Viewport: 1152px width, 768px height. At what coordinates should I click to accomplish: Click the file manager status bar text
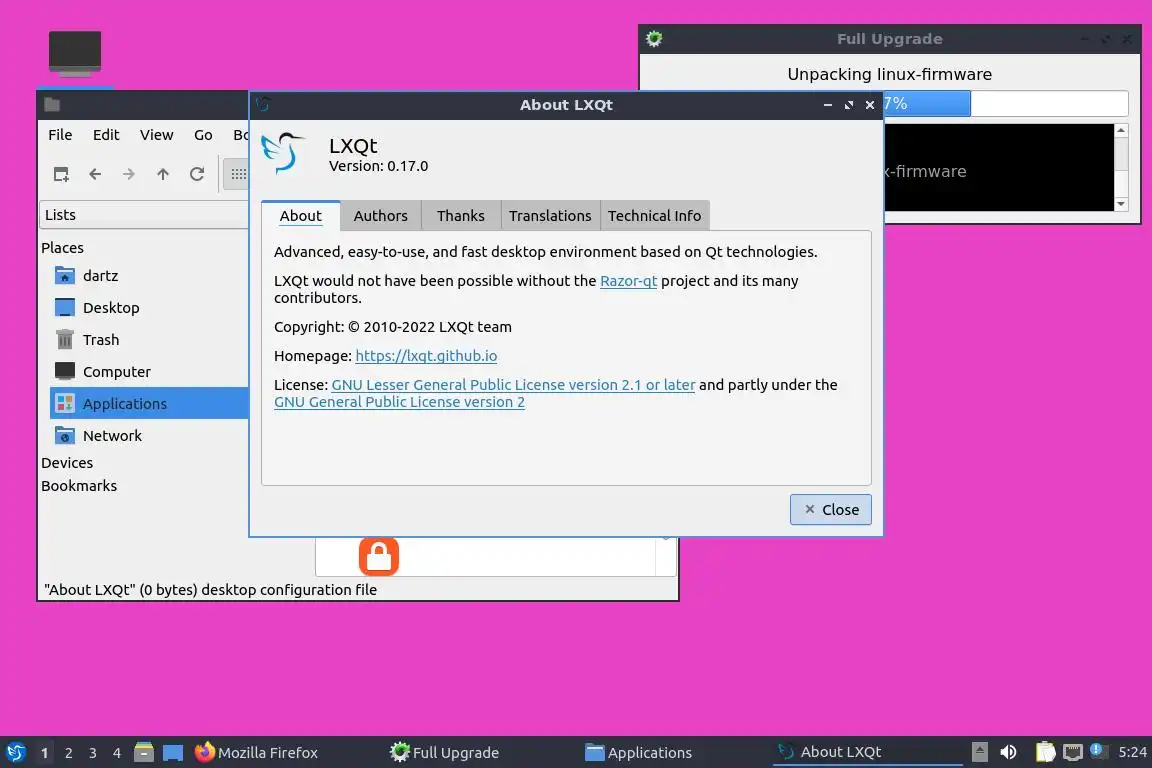tap(210, 589)
